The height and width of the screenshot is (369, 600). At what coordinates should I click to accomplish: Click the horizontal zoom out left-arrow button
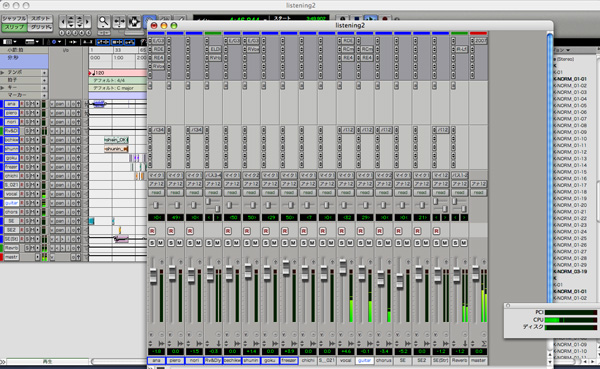[x=62, y=22]
